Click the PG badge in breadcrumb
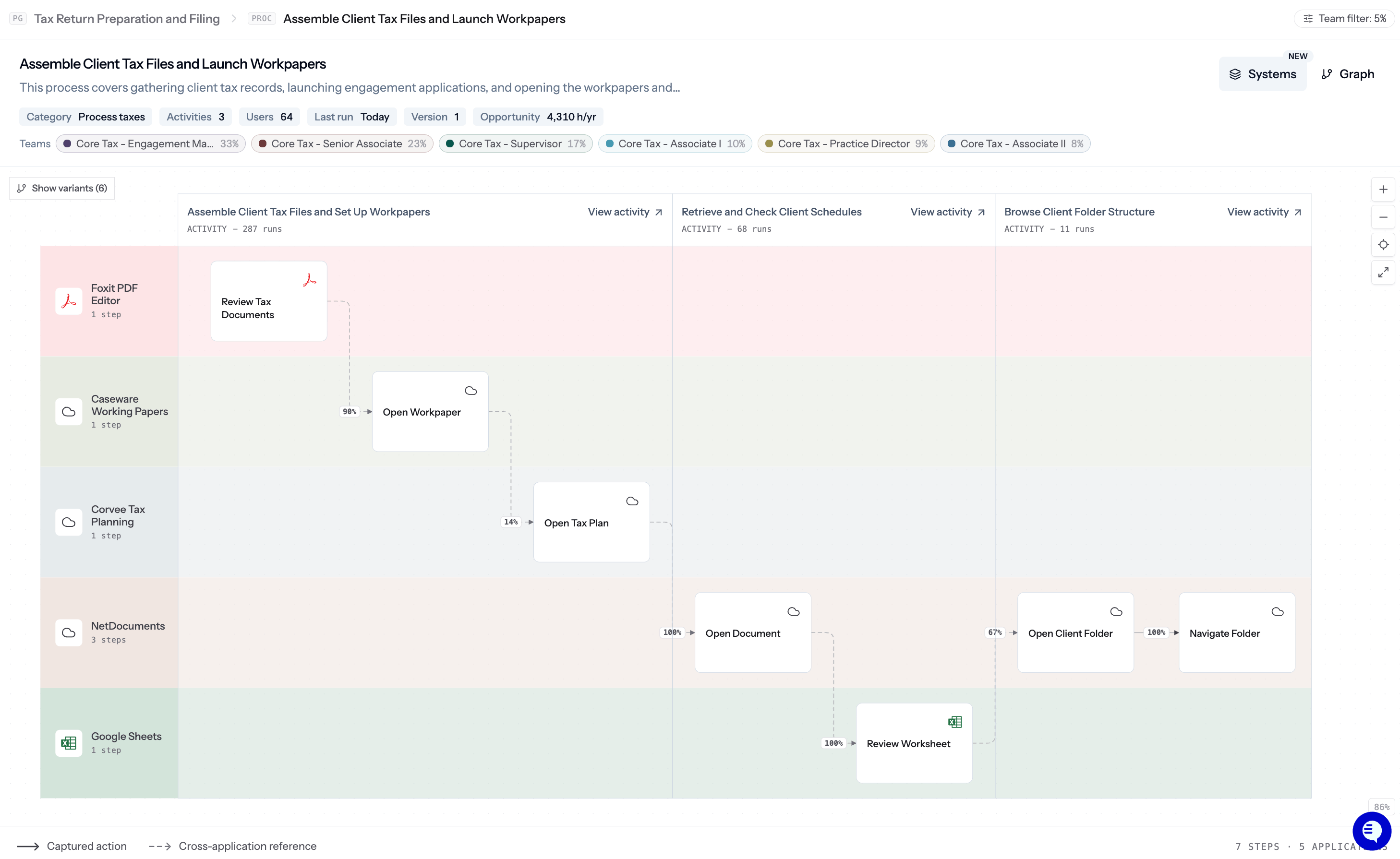This screenshot has height=859, width=1400. tap(18, 19)
